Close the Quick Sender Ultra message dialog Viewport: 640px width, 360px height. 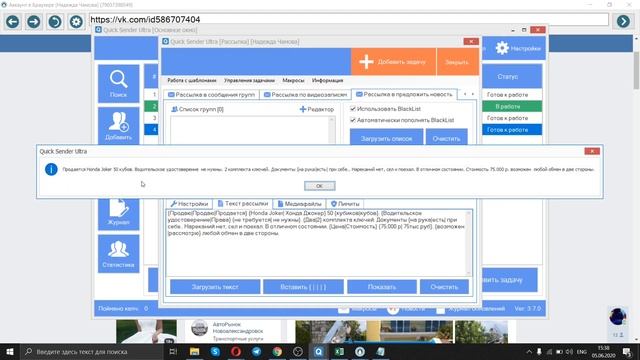pos(592,151)
